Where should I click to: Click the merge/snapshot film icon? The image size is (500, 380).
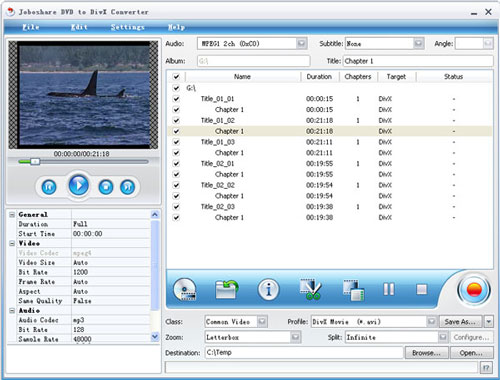coord(354,290)
